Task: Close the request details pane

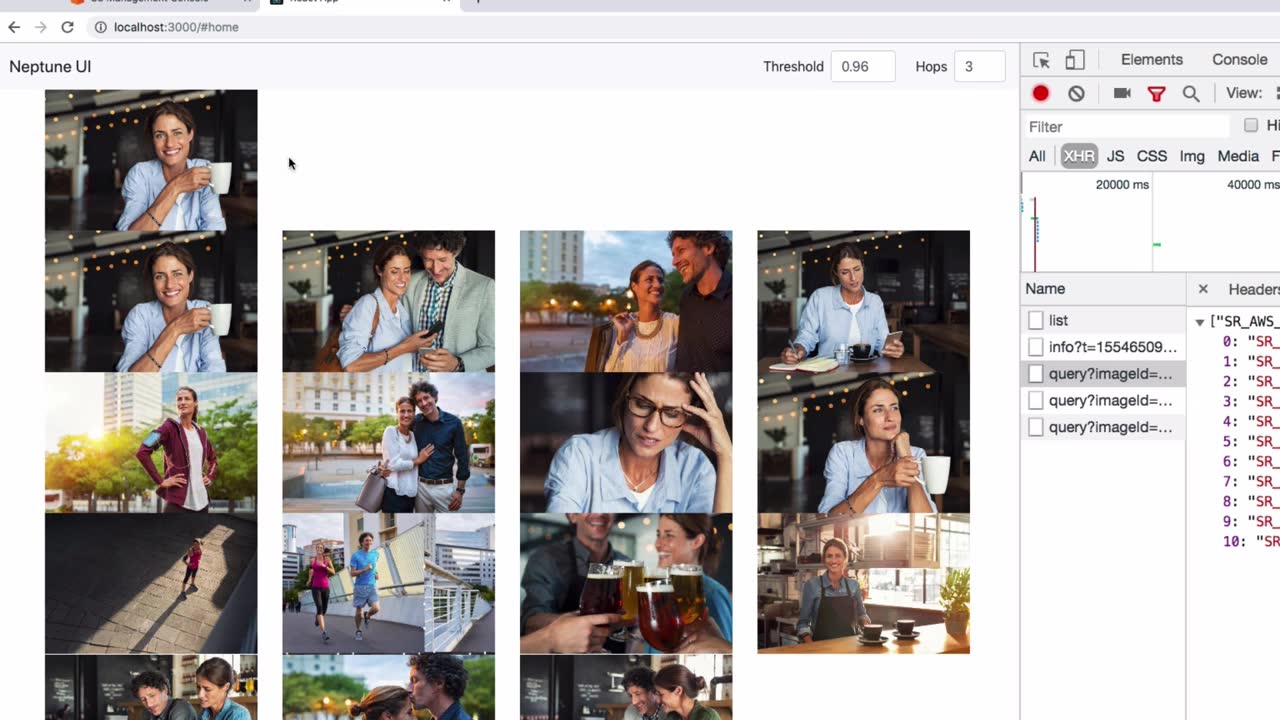Action: 1203,289
